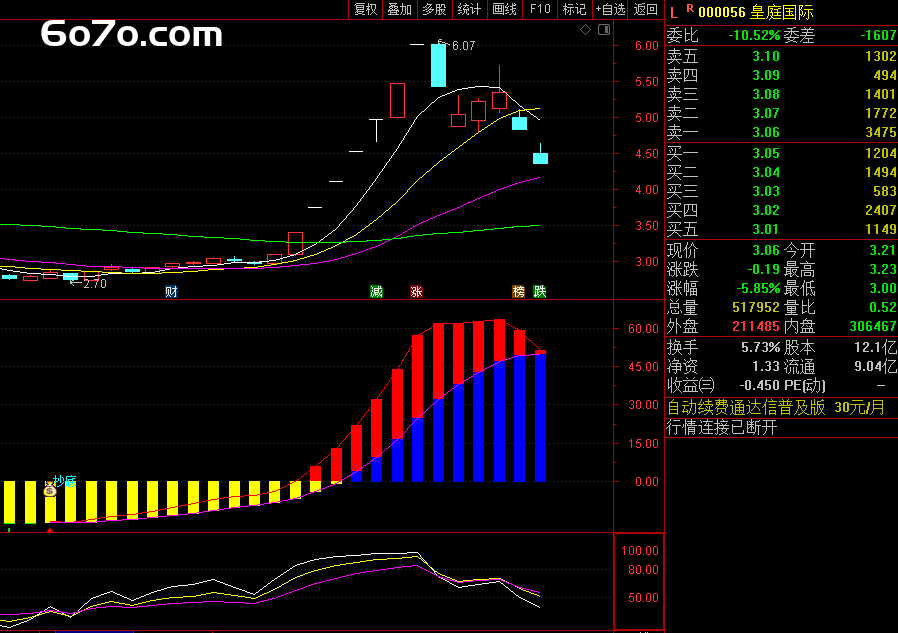
Task: Click 返回 to go back
Action: pos(645,9)
